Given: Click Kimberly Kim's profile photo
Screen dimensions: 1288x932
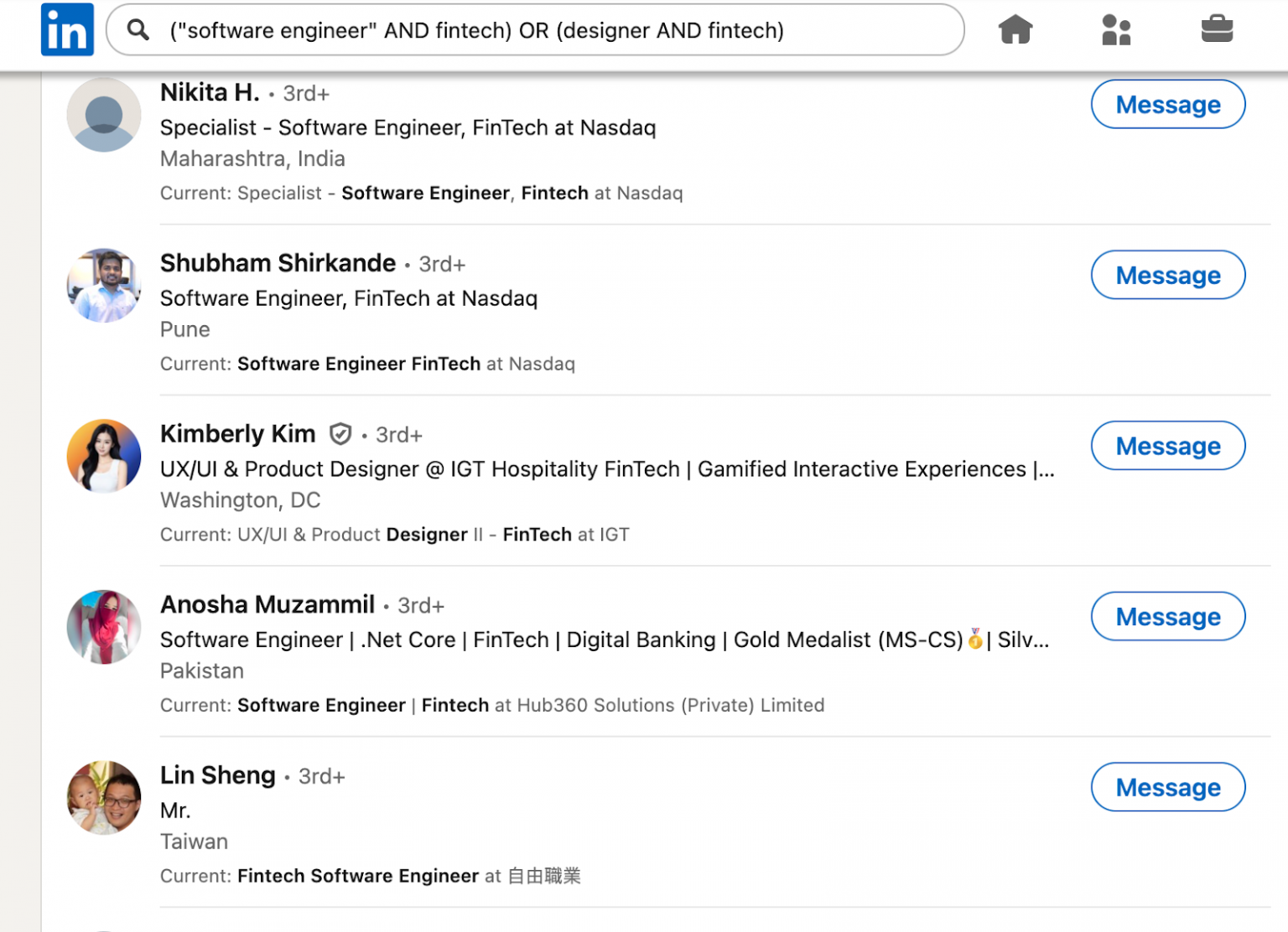Looking at the screenshot, I should [103, 456].
